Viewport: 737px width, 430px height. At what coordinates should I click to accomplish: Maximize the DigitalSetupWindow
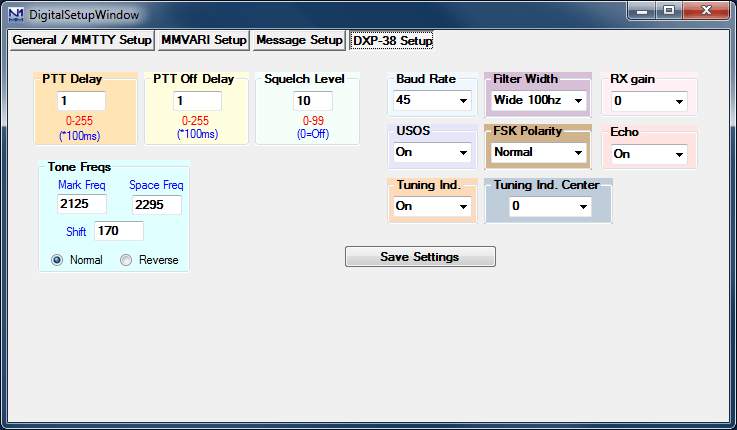(669, 10)
